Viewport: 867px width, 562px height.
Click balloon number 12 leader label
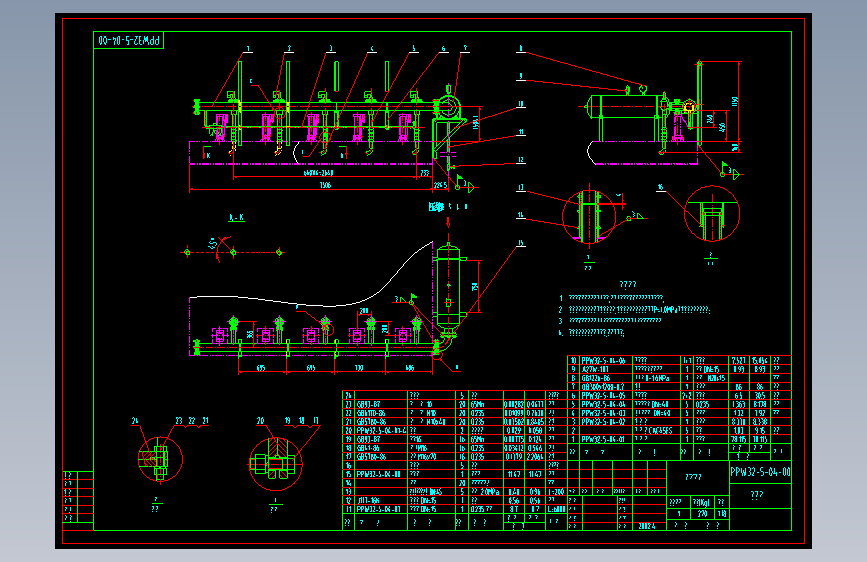[x=520, y=160]
